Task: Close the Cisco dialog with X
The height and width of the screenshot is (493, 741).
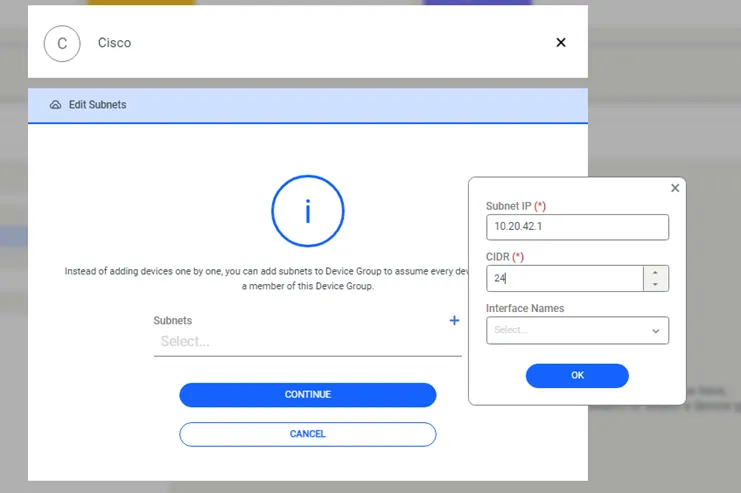Action: pyautogui.click(x=560, y=43)
